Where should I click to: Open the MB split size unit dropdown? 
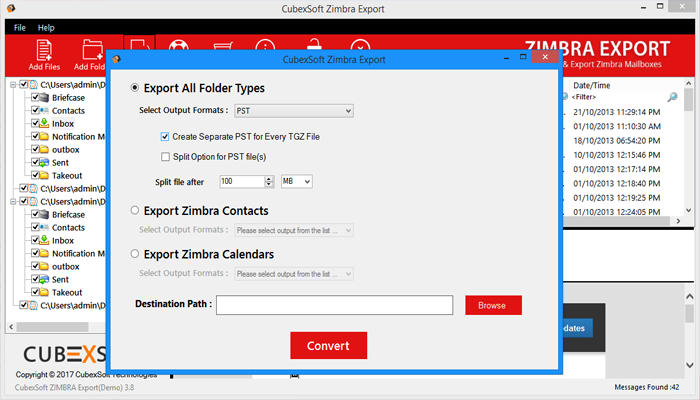click(x=296, y=181)
